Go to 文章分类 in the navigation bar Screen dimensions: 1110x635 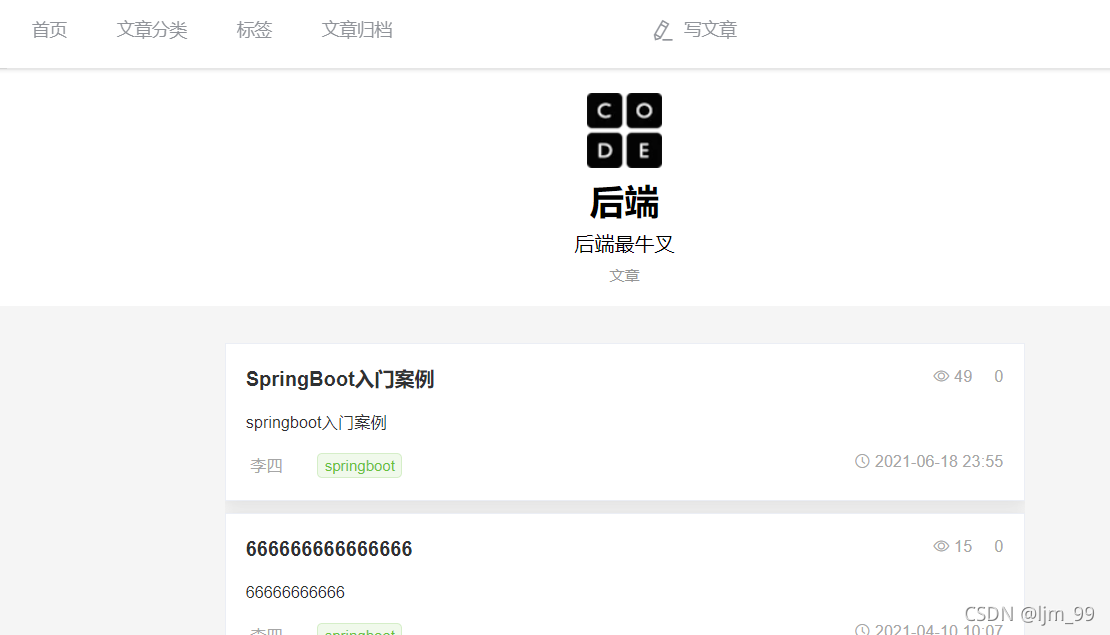pos(151,30)
